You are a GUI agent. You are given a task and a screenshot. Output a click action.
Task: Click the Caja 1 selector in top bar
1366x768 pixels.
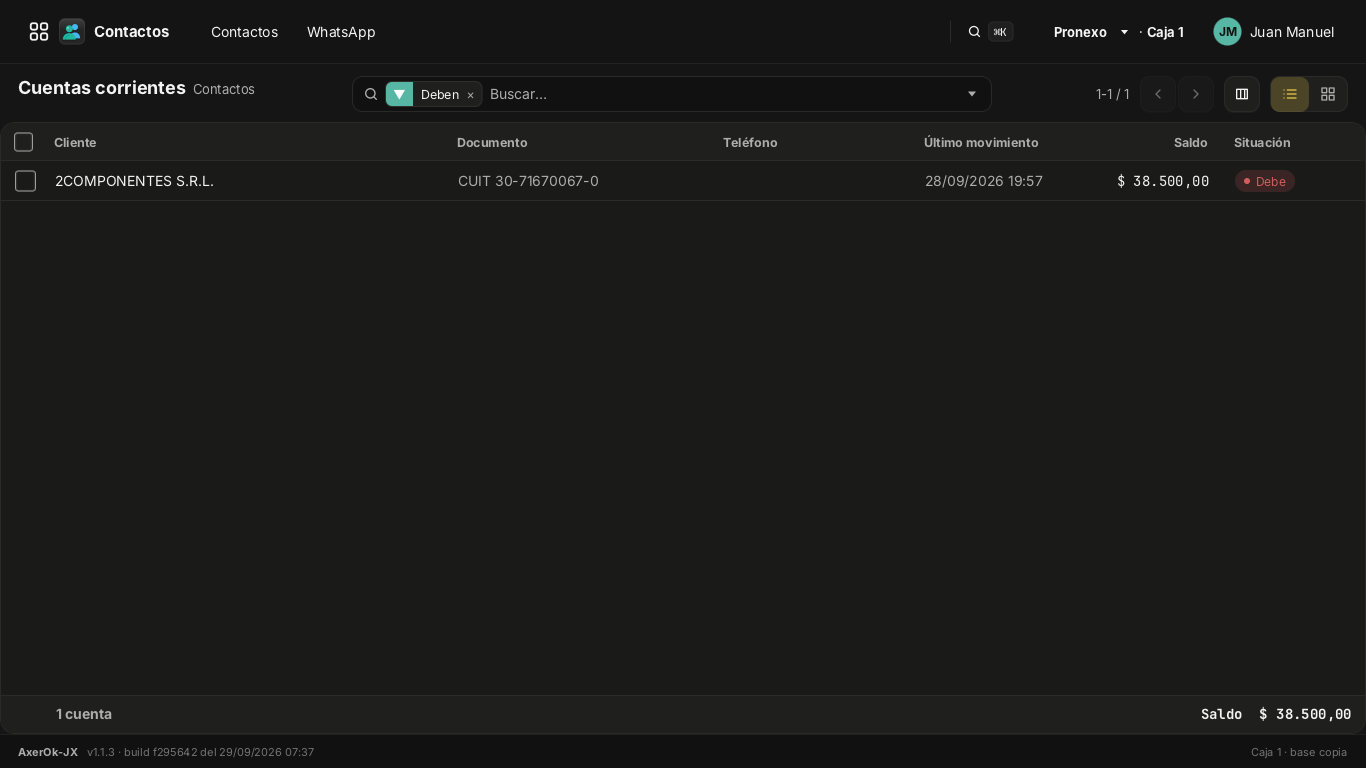pos(1165,32)
